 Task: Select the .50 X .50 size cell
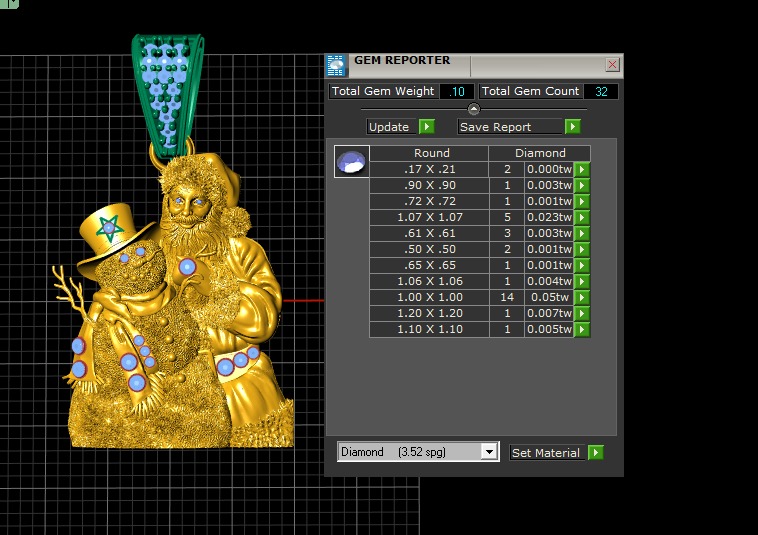pyautogui.click(x=429, y=249)
